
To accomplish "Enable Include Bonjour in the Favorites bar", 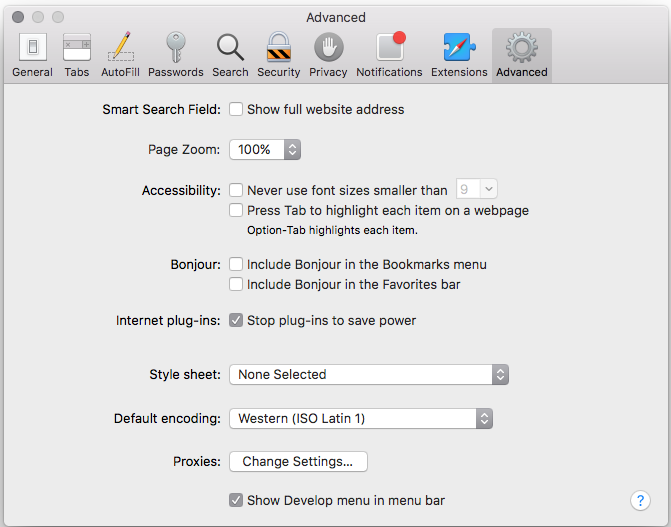I will 236,284.
